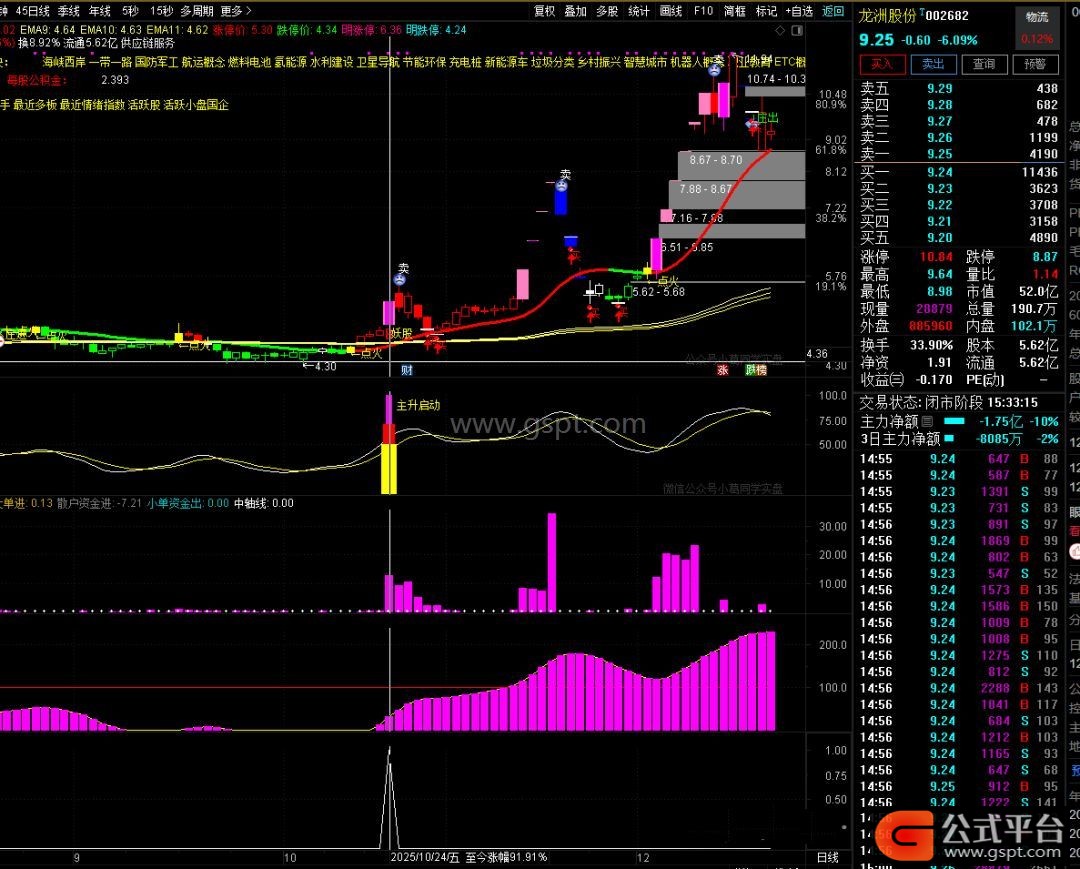Switch to the 年线 period tab
Screen dimensions: 1080x869
(100, 11)
